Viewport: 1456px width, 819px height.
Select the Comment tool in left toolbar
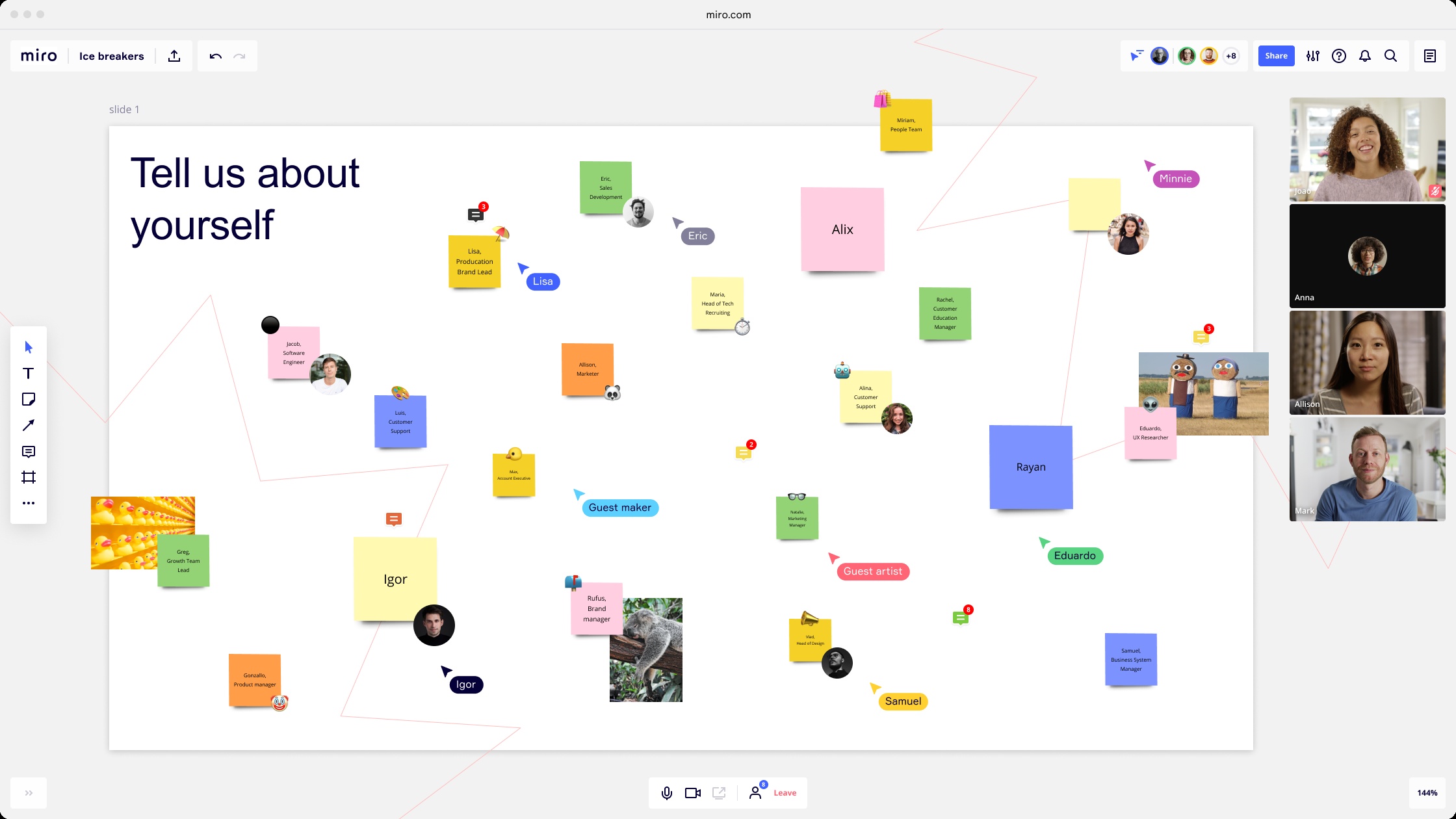click(x=28, y=451)
